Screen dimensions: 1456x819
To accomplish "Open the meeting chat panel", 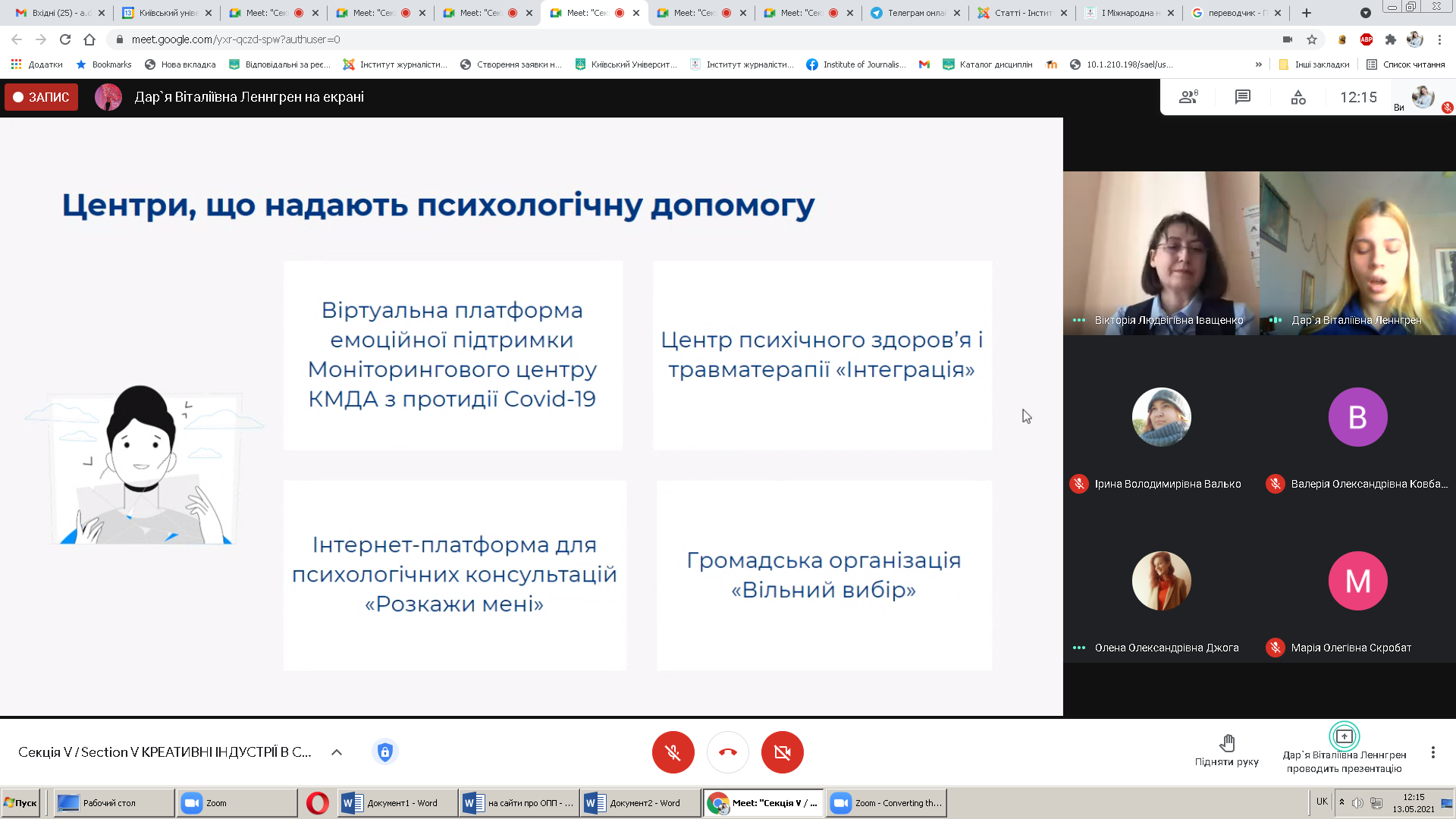I will point(1242,97).
